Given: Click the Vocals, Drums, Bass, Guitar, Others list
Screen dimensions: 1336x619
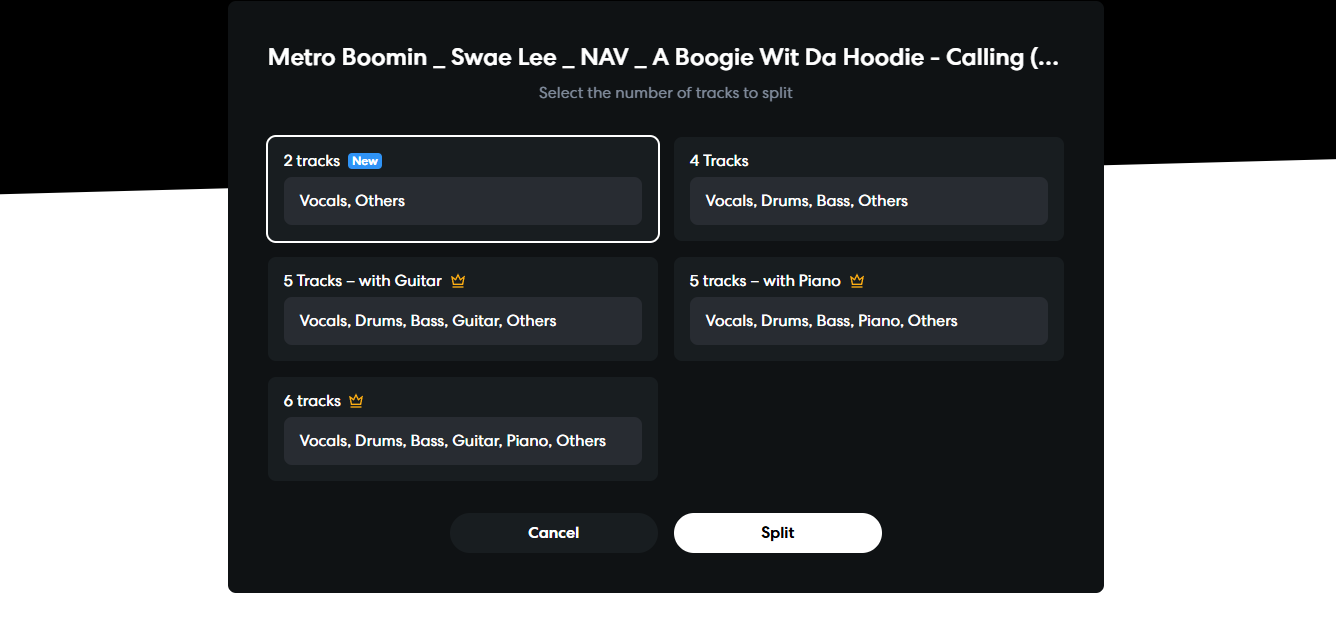Looking at the screenshot, I should pyautogui.click(x=463, y=321).
